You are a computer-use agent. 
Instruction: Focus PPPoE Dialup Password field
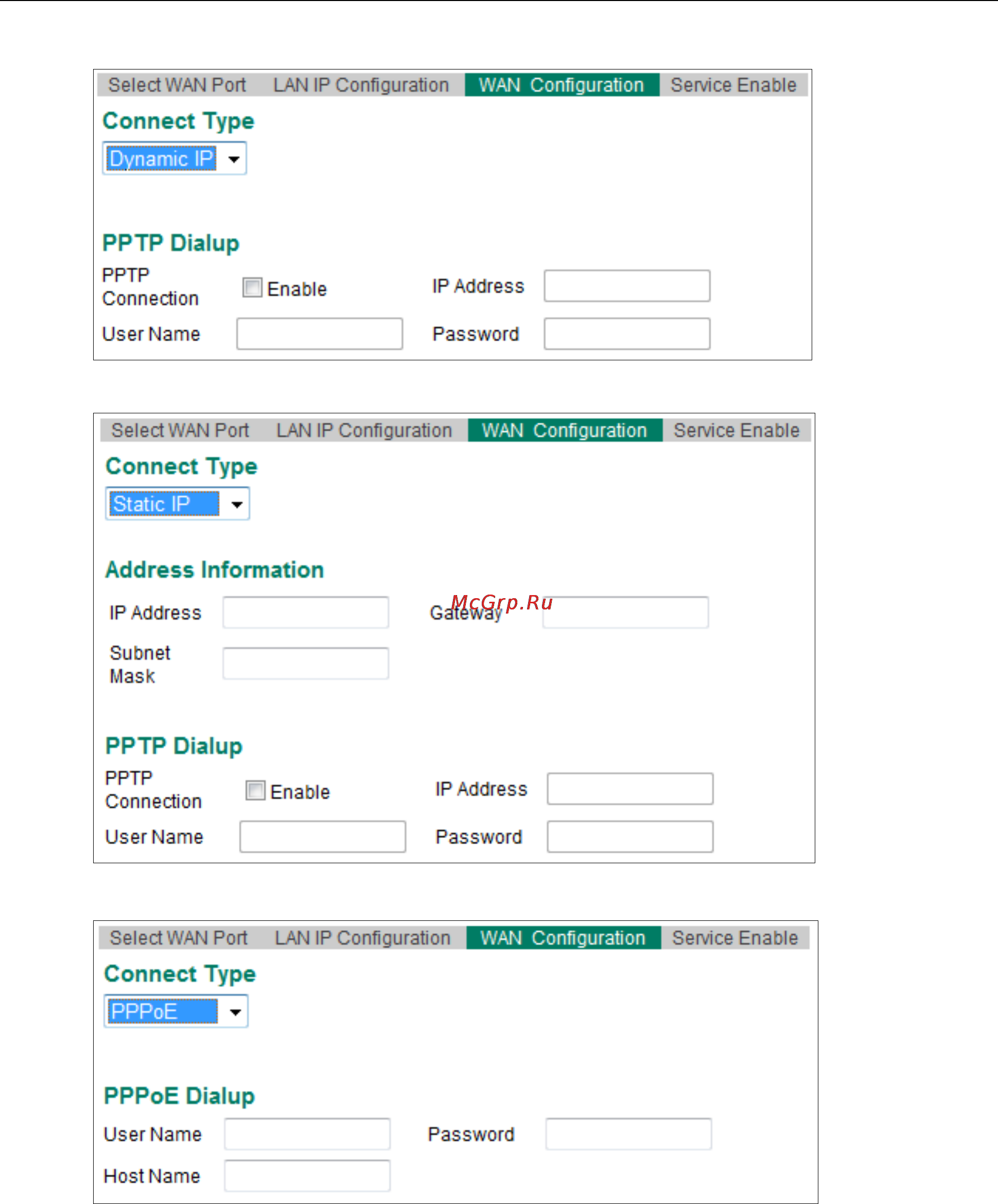pos(629,1133)
